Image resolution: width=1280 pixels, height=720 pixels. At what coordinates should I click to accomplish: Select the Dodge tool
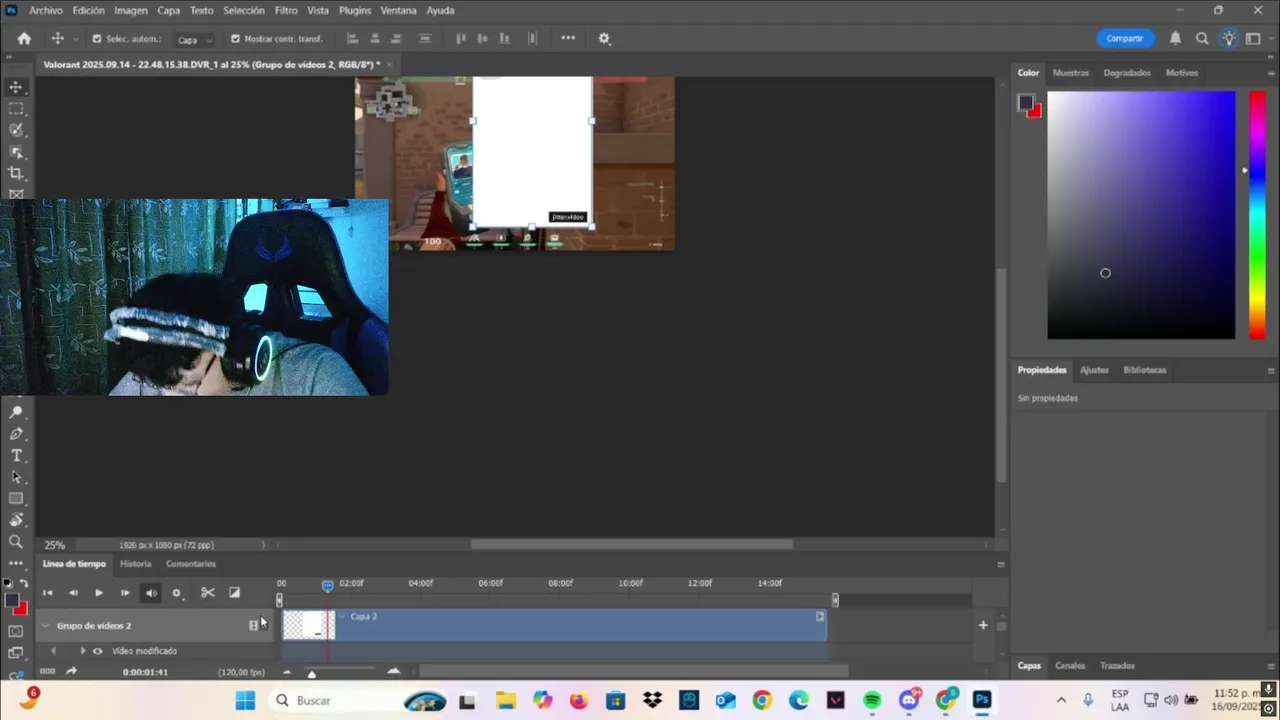point(16,412)
